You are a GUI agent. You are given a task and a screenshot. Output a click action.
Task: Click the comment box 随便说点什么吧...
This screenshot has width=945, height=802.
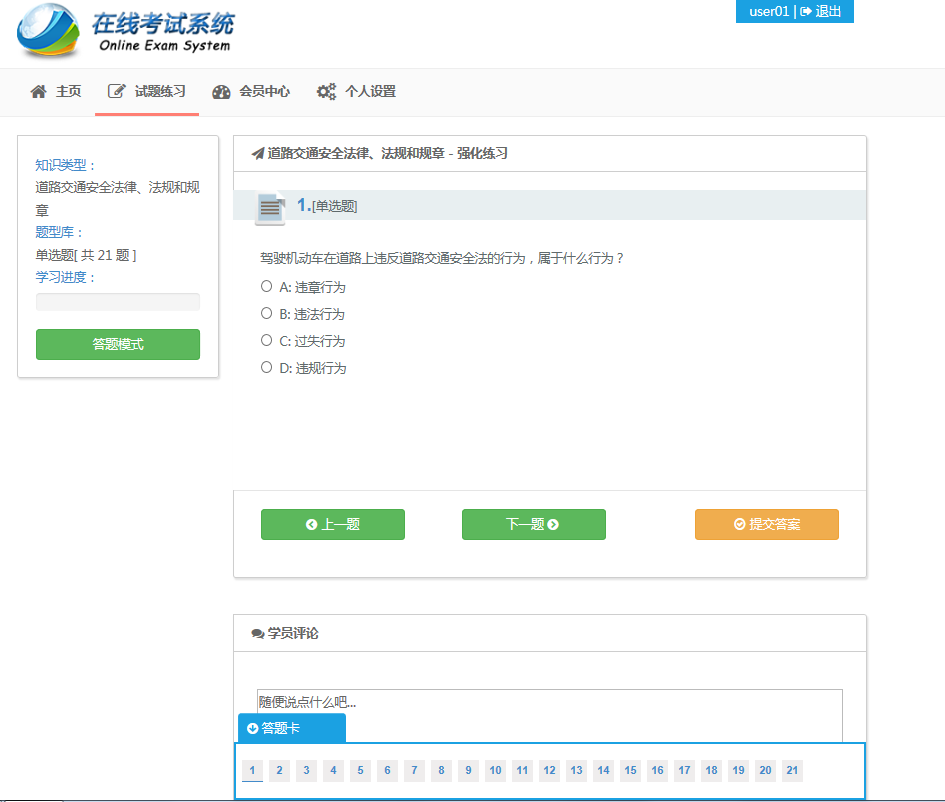tap(550, 716)
